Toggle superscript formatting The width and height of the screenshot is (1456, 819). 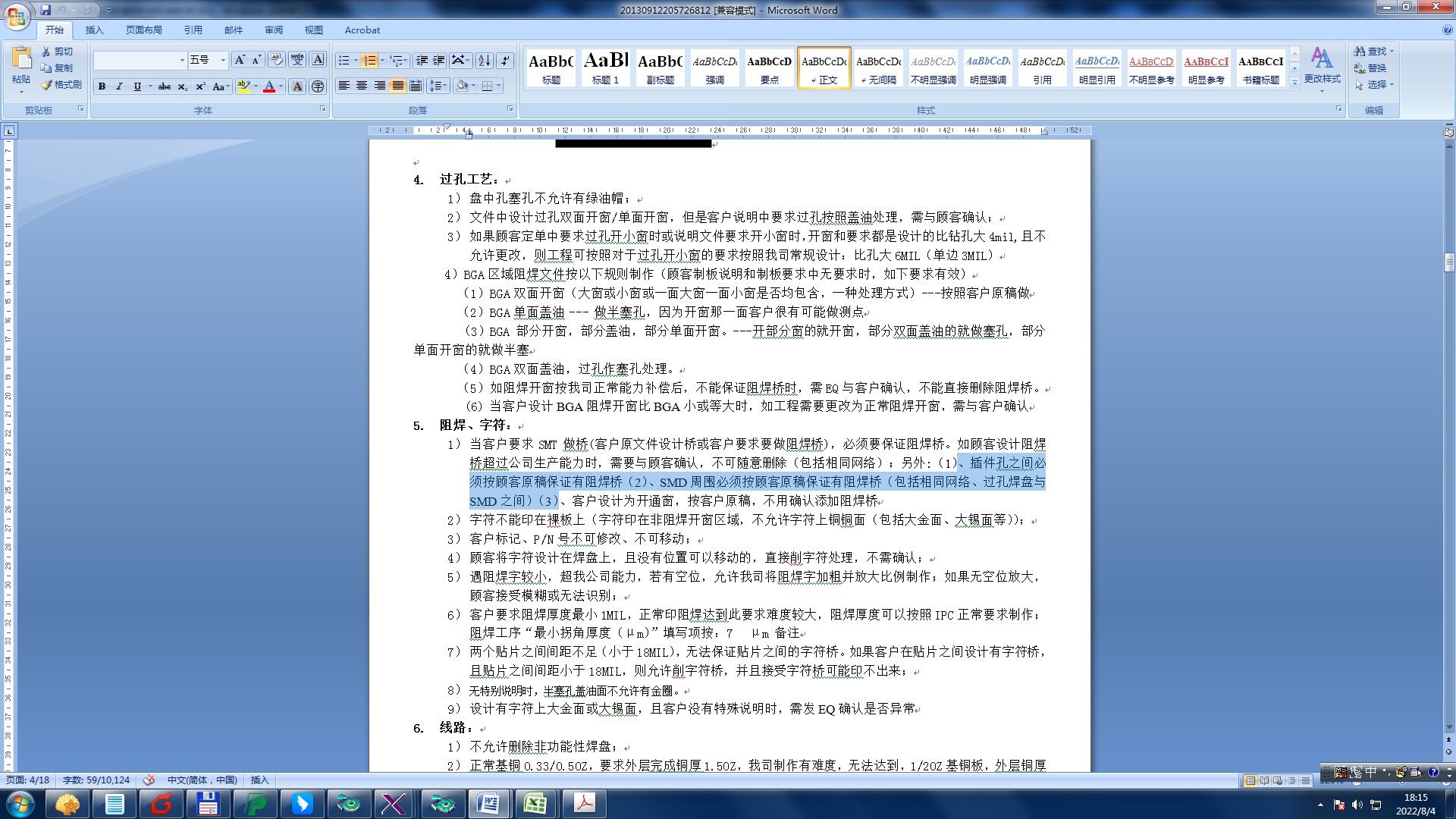click(200, 86)
